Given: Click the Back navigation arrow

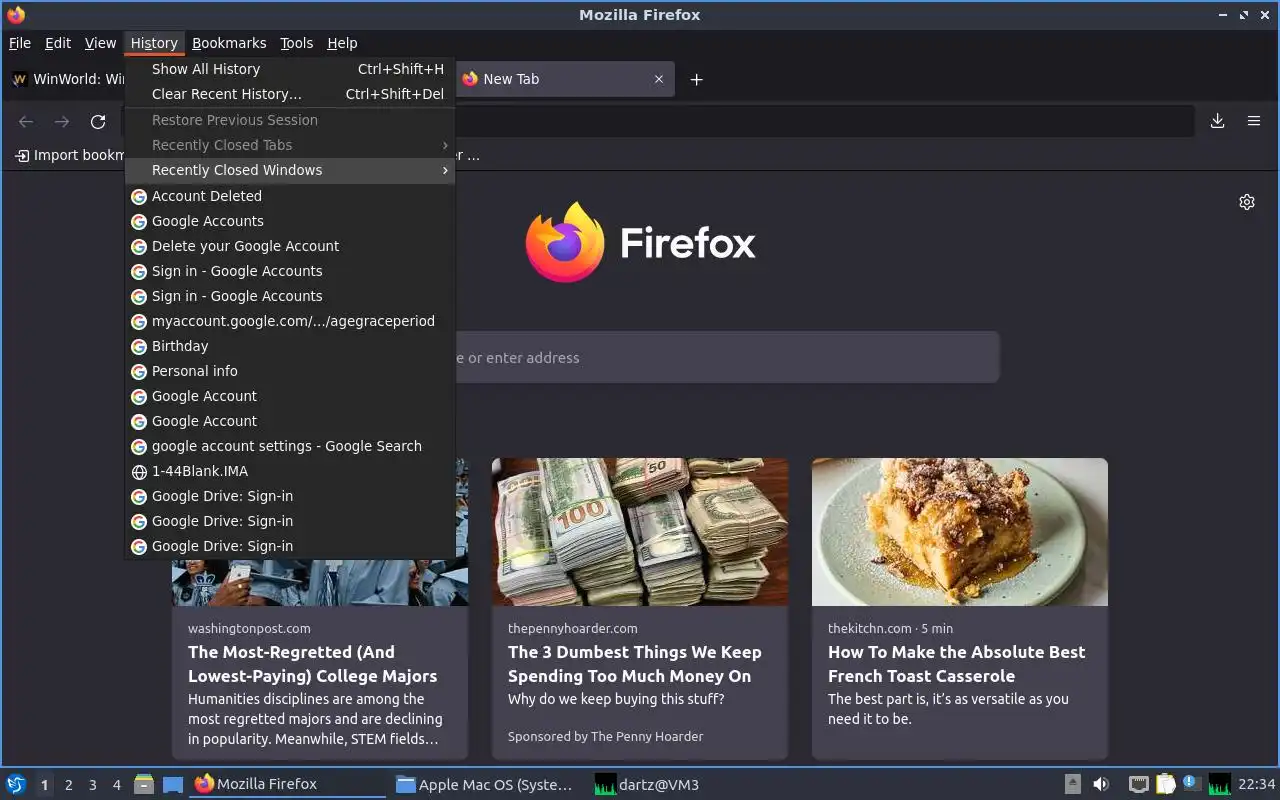Looking at the screenshot, I should coord(26,121).
